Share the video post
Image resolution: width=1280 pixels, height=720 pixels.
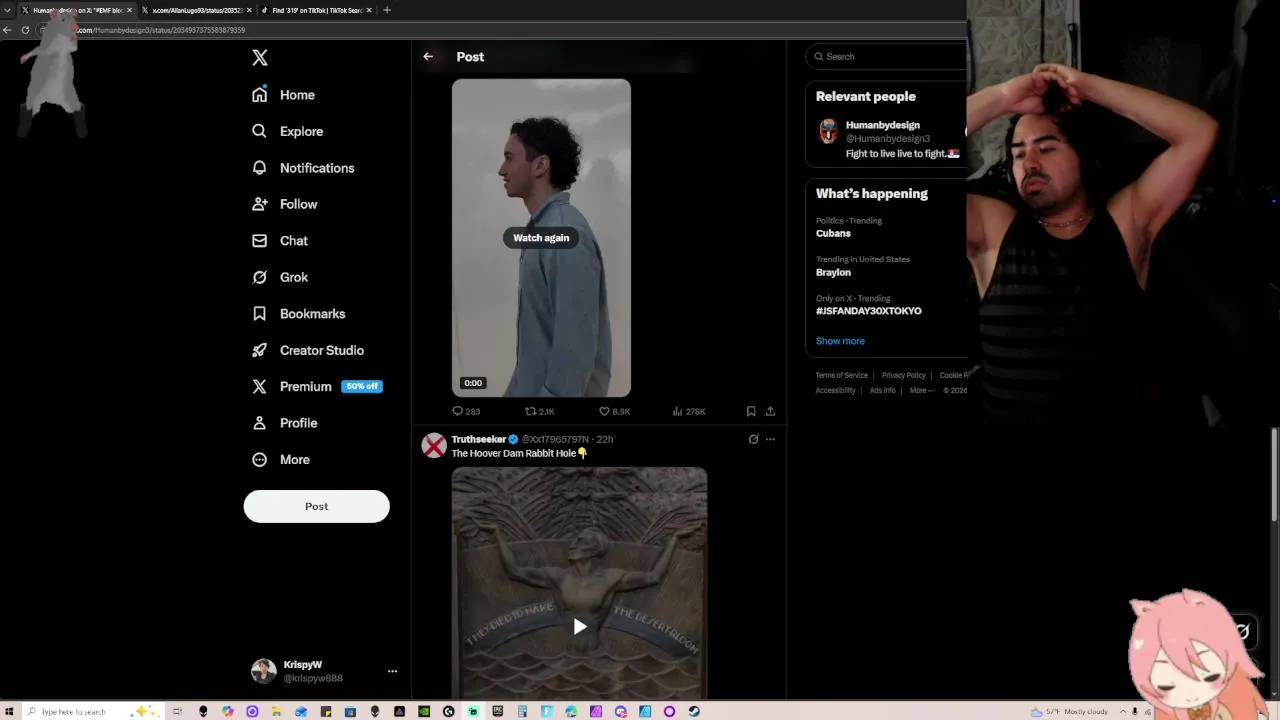(x=770, y=411)
